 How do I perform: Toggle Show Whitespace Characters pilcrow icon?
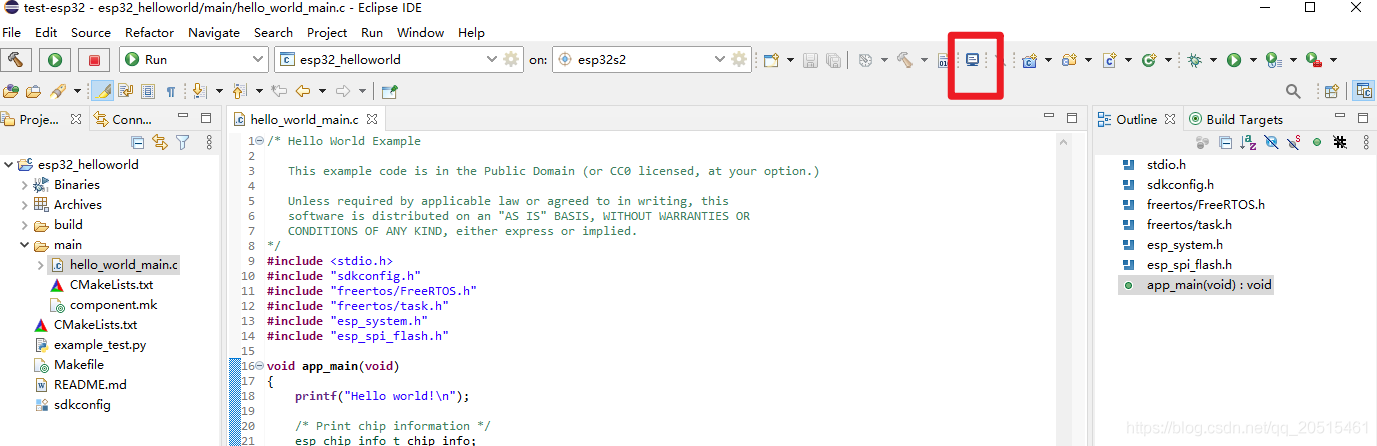pyautogui.click(x=170, y=91)
